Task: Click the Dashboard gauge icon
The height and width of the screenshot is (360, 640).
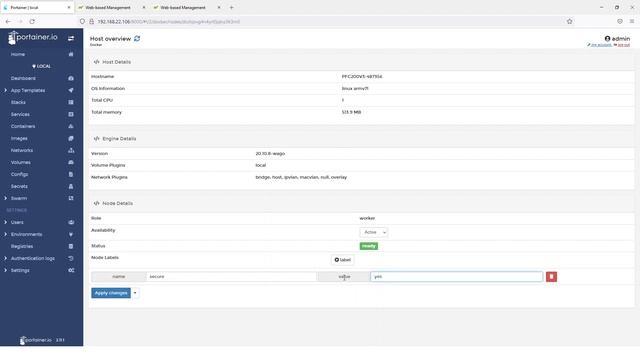Action: pyautogui.click(x=71, y=78)
